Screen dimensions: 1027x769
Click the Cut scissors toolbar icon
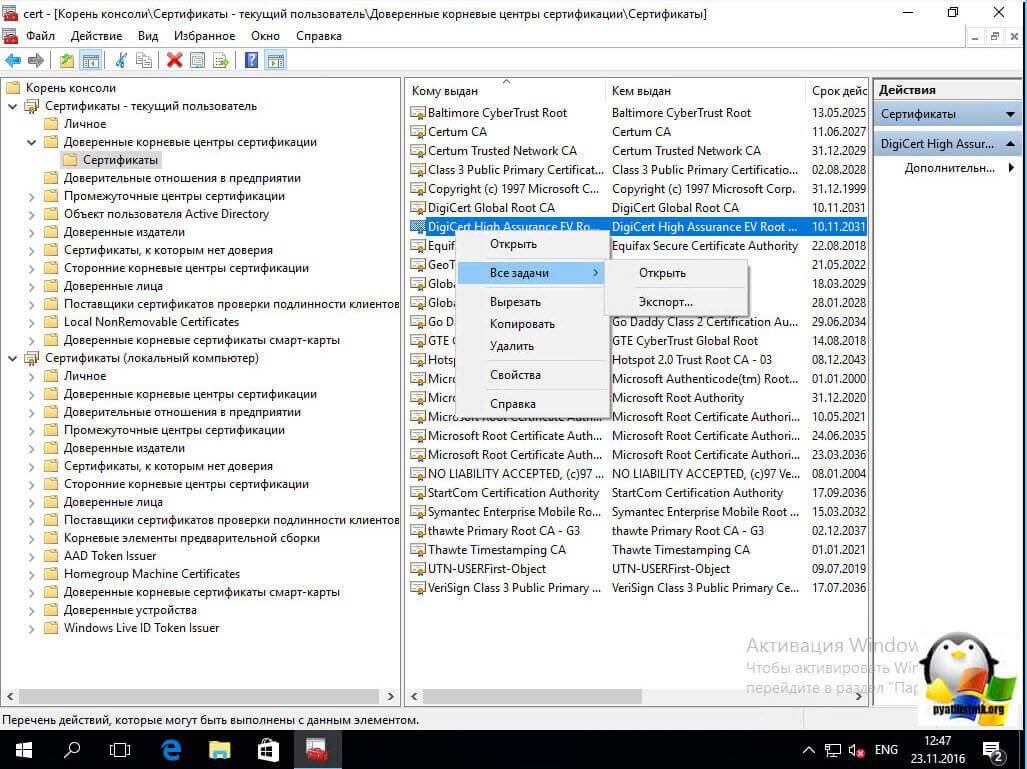(121, 61)
